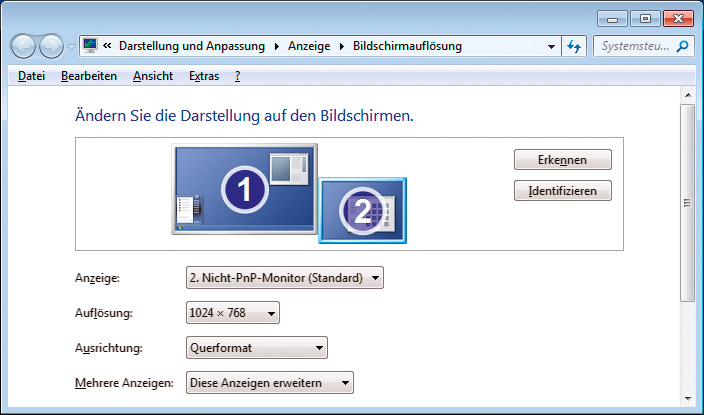Expand the Mehrere Anzeigen dropdown
704x415 pixels.
270,383
